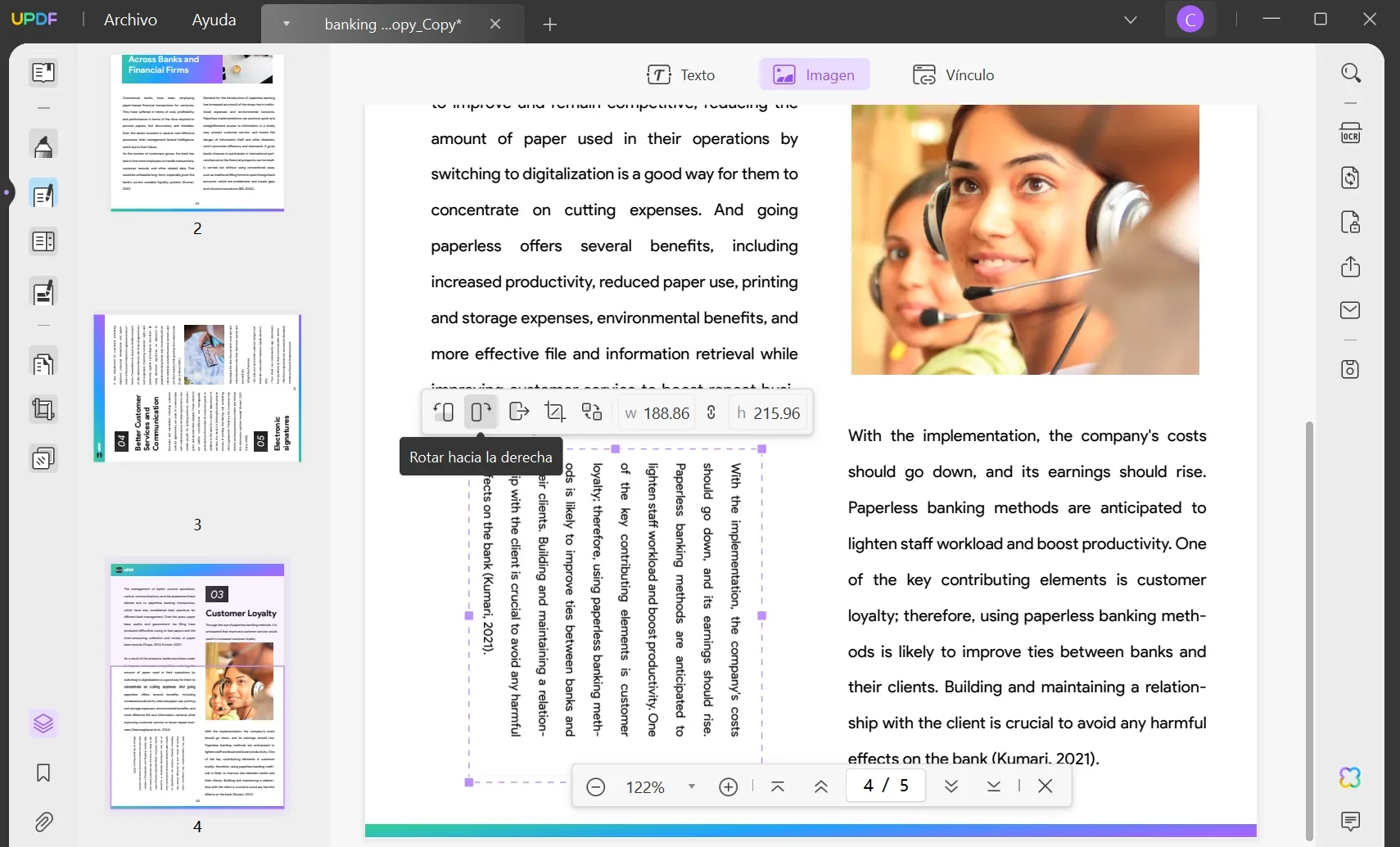Close the page navigation bar
Screen dimensions: 1400x847
coord(1045,786)
